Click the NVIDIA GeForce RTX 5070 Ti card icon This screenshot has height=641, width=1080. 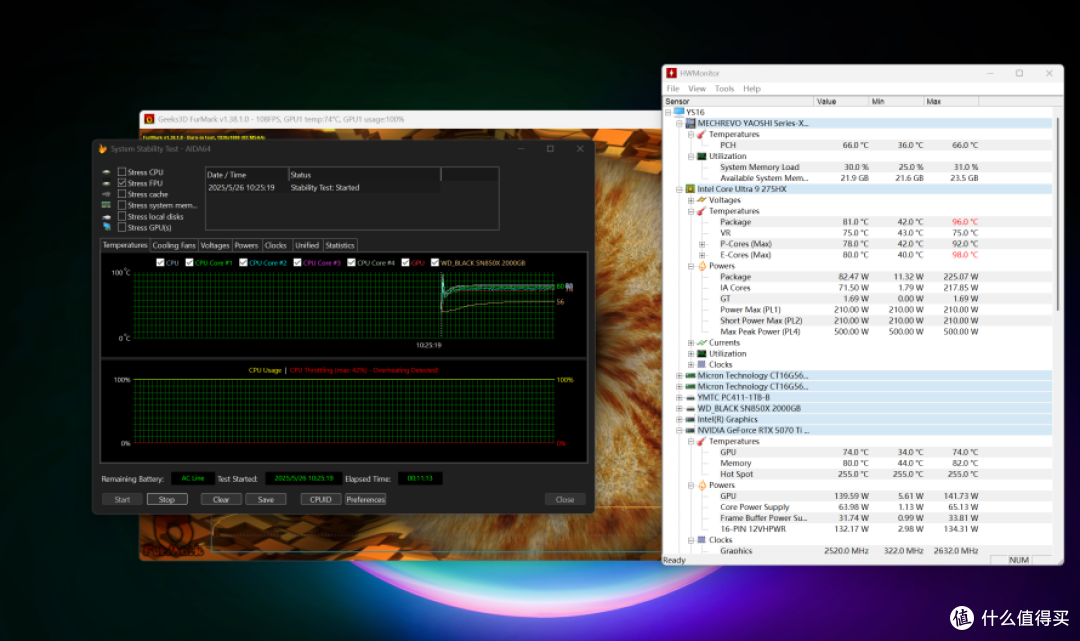click(x=690, y=430)
